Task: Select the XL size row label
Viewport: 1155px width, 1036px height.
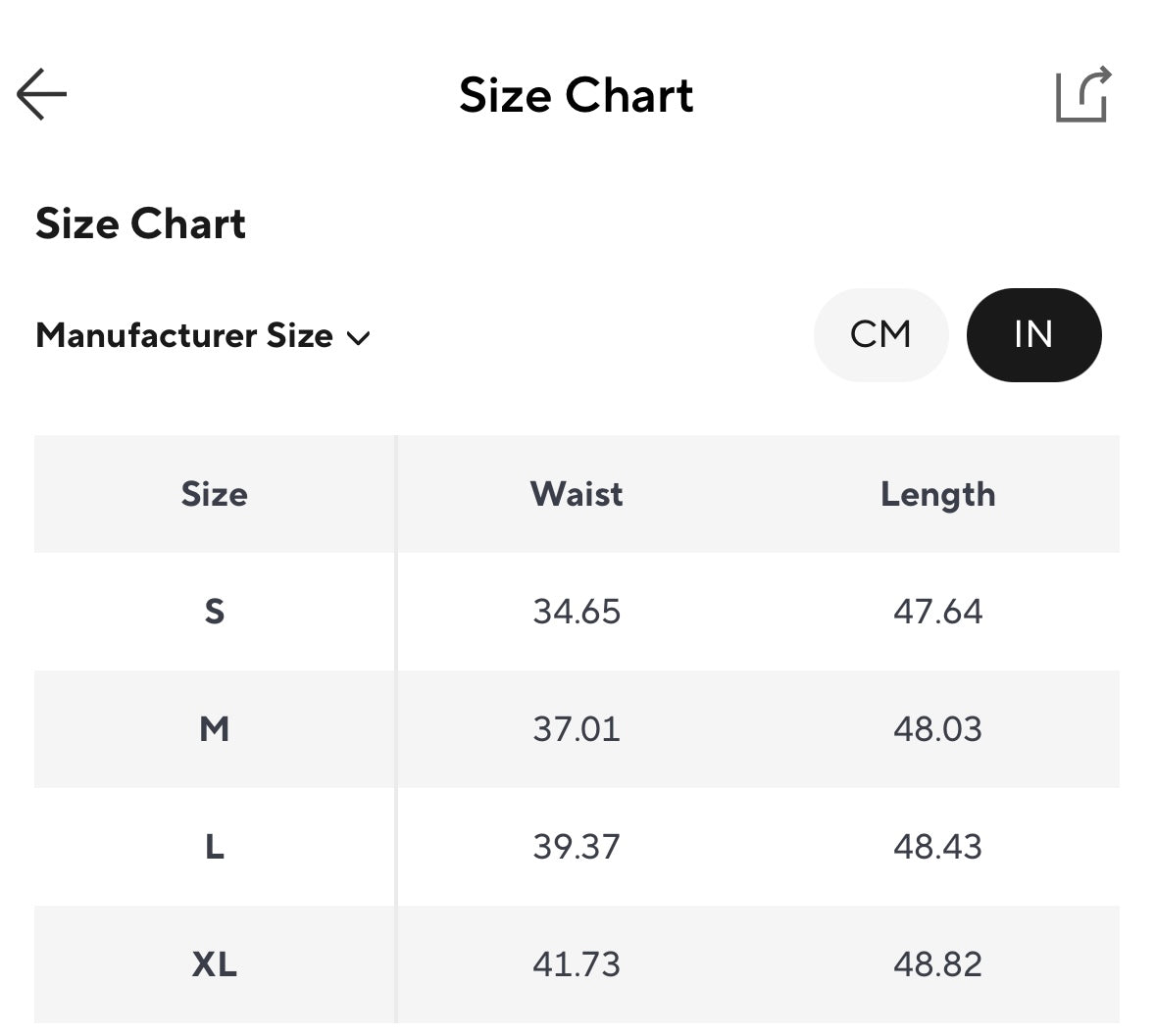Action: pos(214,964)
